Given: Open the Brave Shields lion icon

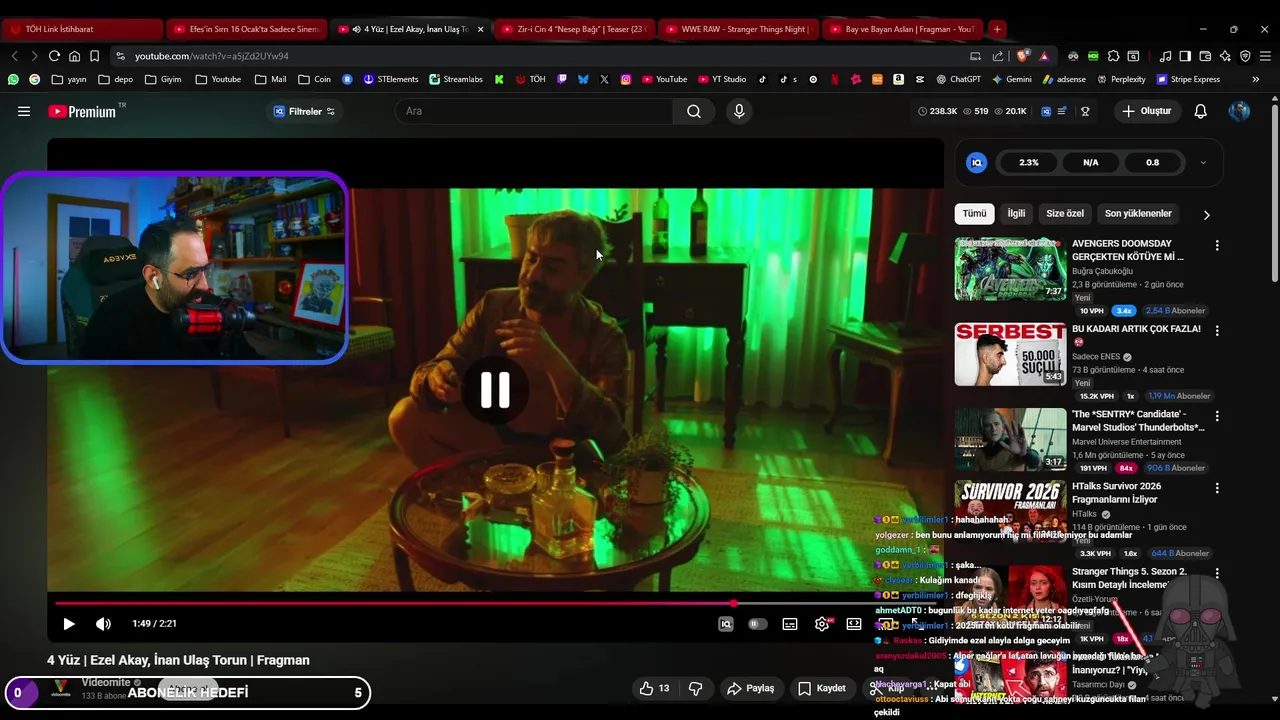Looking at the screenshot, I should [1023, 56].
